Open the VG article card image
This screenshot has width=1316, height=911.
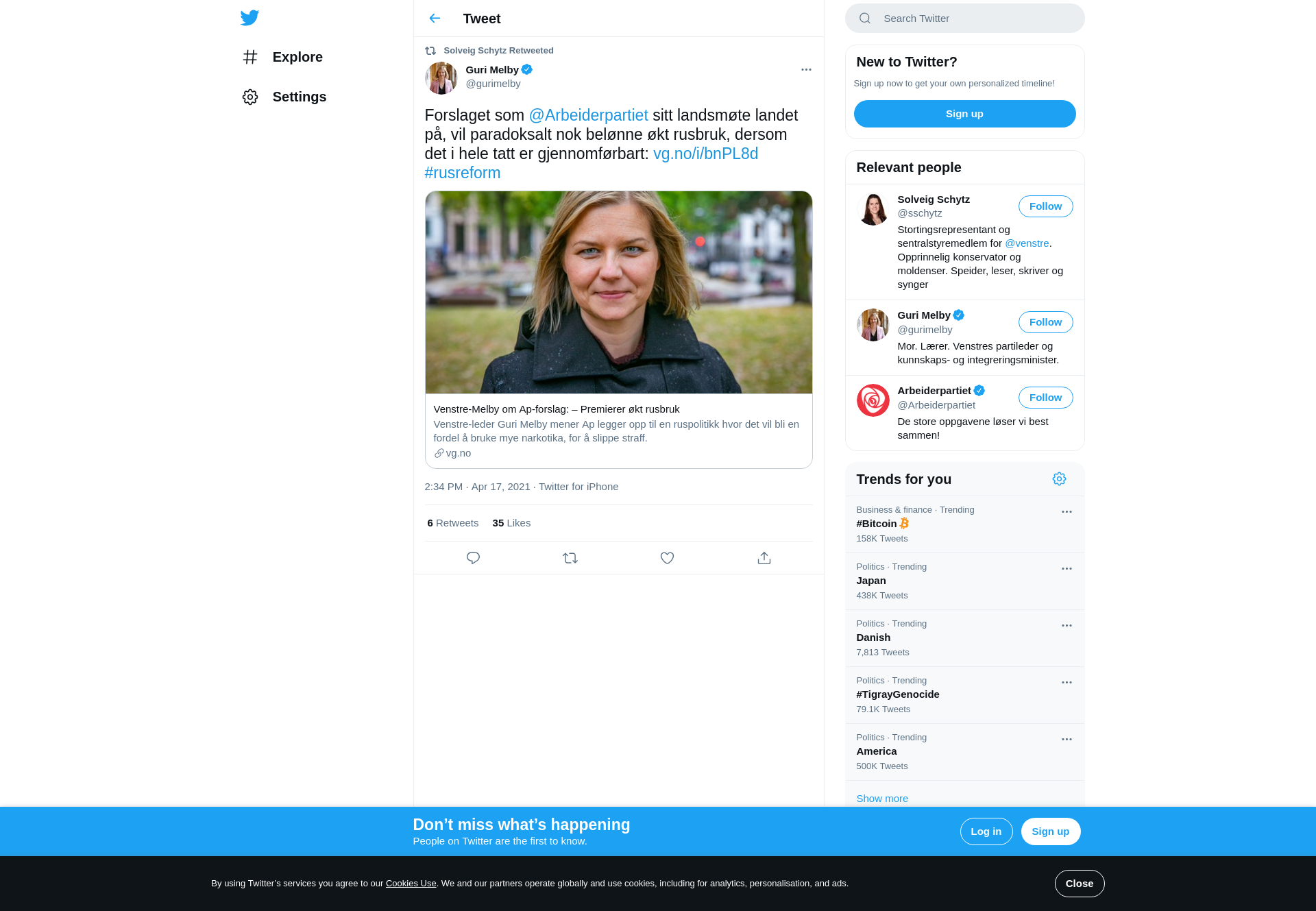[618, 292]
